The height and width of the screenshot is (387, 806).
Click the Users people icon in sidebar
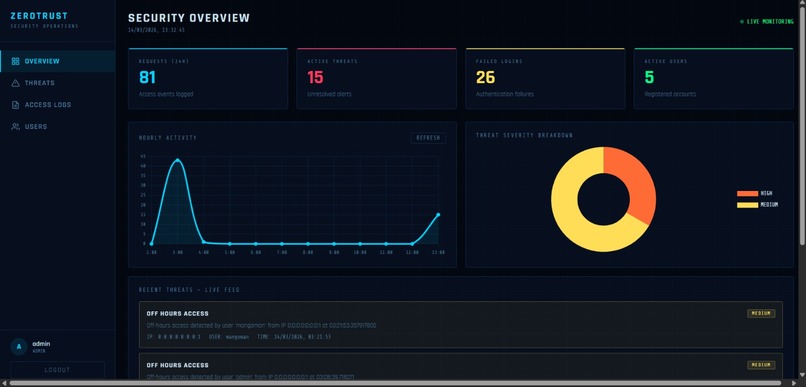(15, 126)
